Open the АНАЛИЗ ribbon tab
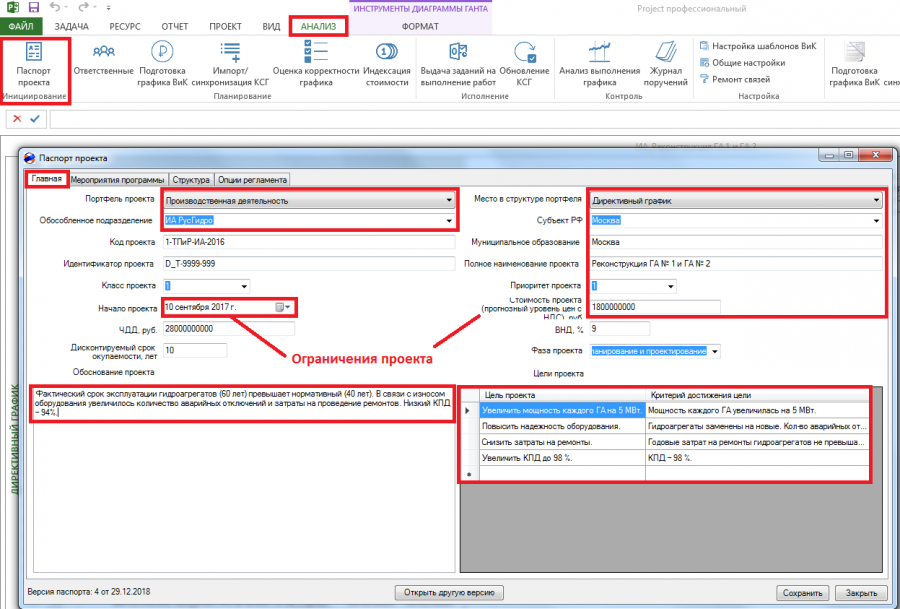 pyautogui.click(x=319, y=27)
